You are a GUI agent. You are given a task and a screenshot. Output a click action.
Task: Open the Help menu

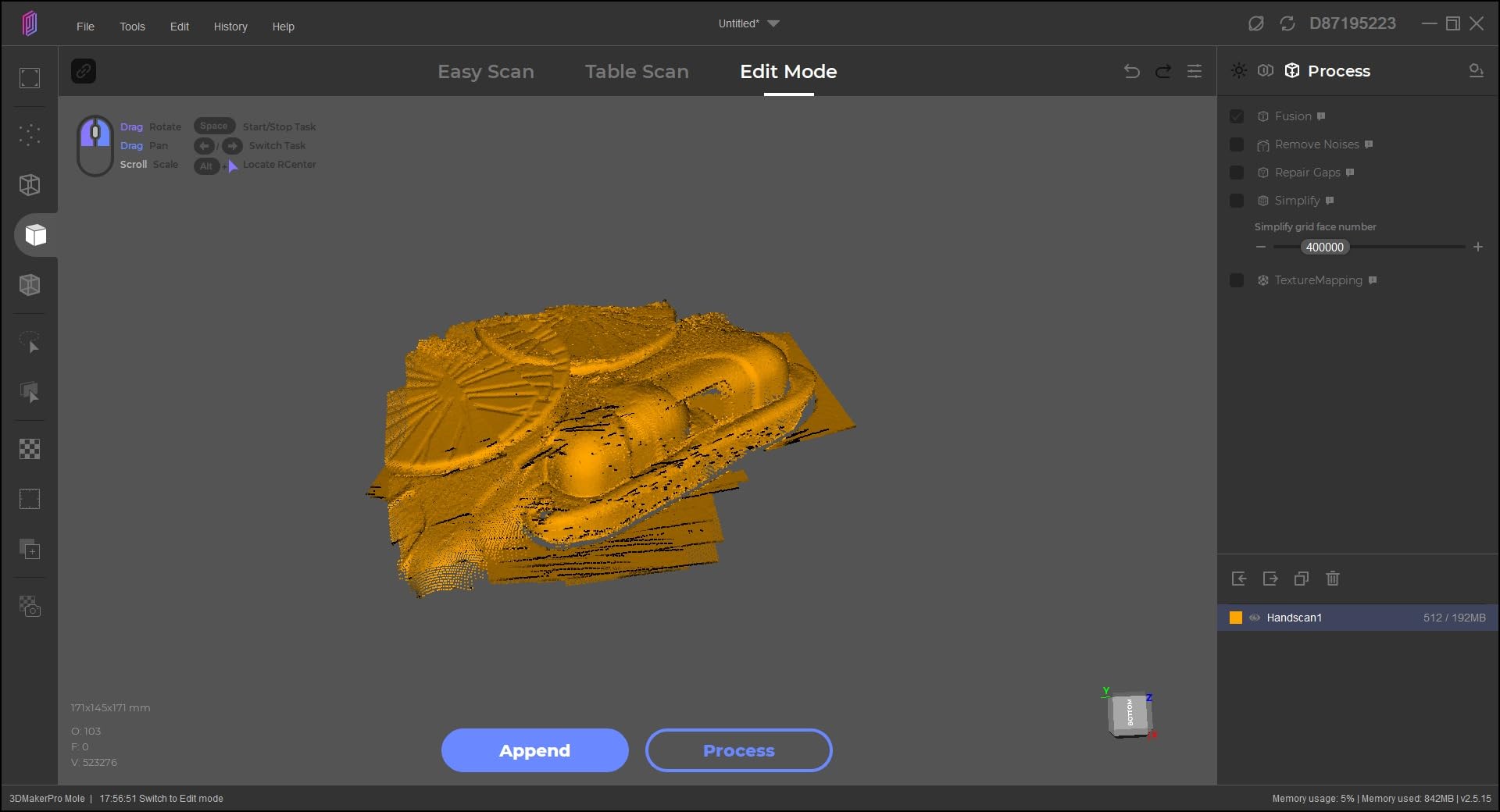(283, 27)
